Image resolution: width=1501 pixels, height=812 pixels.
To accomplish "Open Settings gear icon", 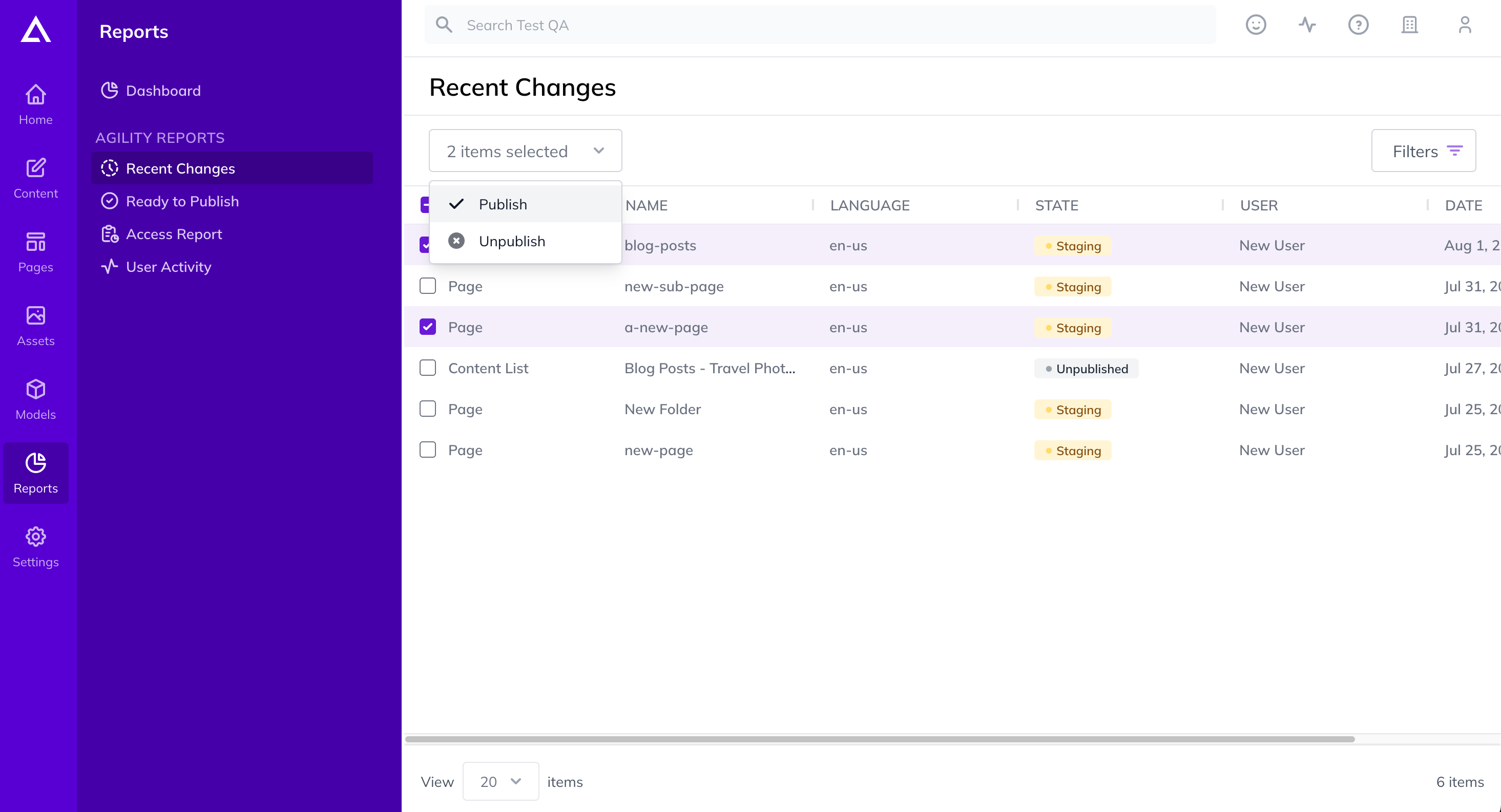I will coord(35,537).
